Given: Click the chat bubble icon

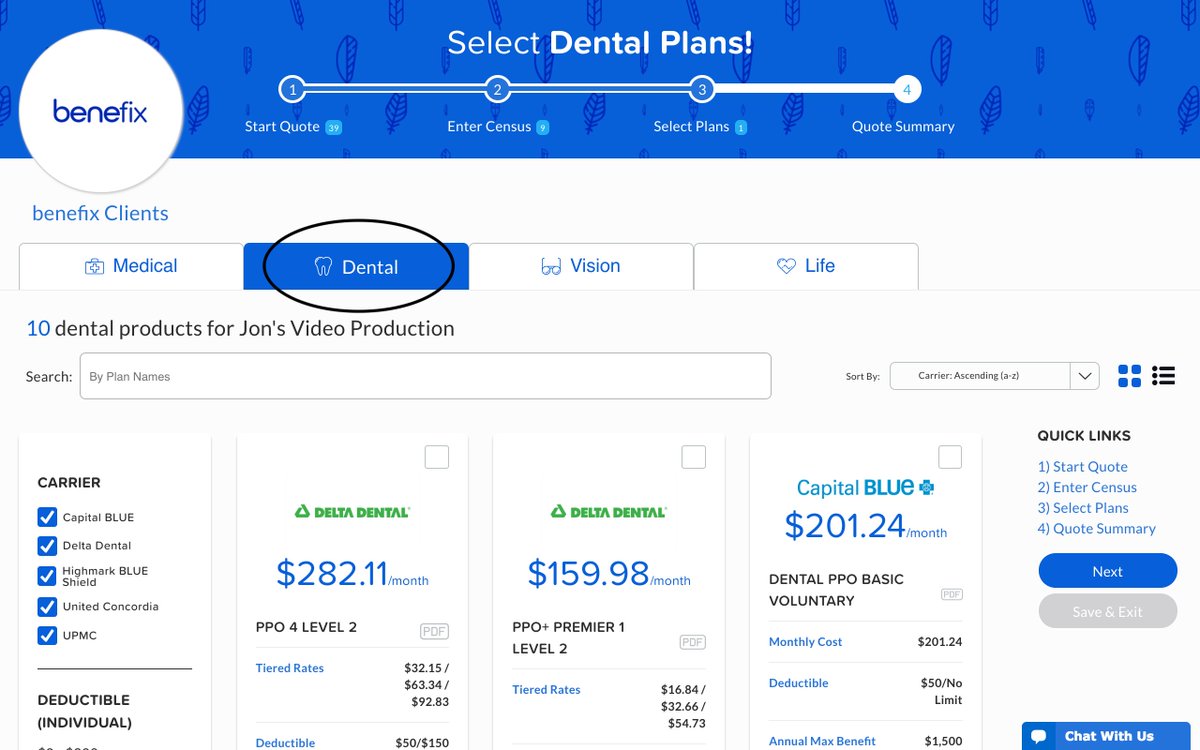Looking at the screenshot, I should click(x=1039, y=737).
